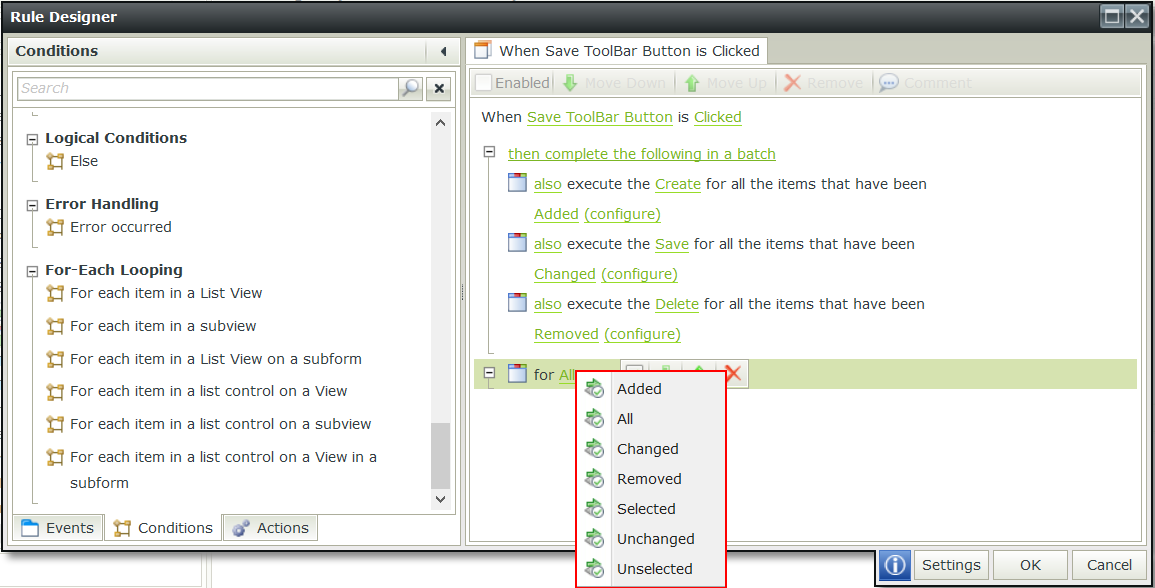
Task: Open (configure) next to Added
Action: (x=622, y=214)
